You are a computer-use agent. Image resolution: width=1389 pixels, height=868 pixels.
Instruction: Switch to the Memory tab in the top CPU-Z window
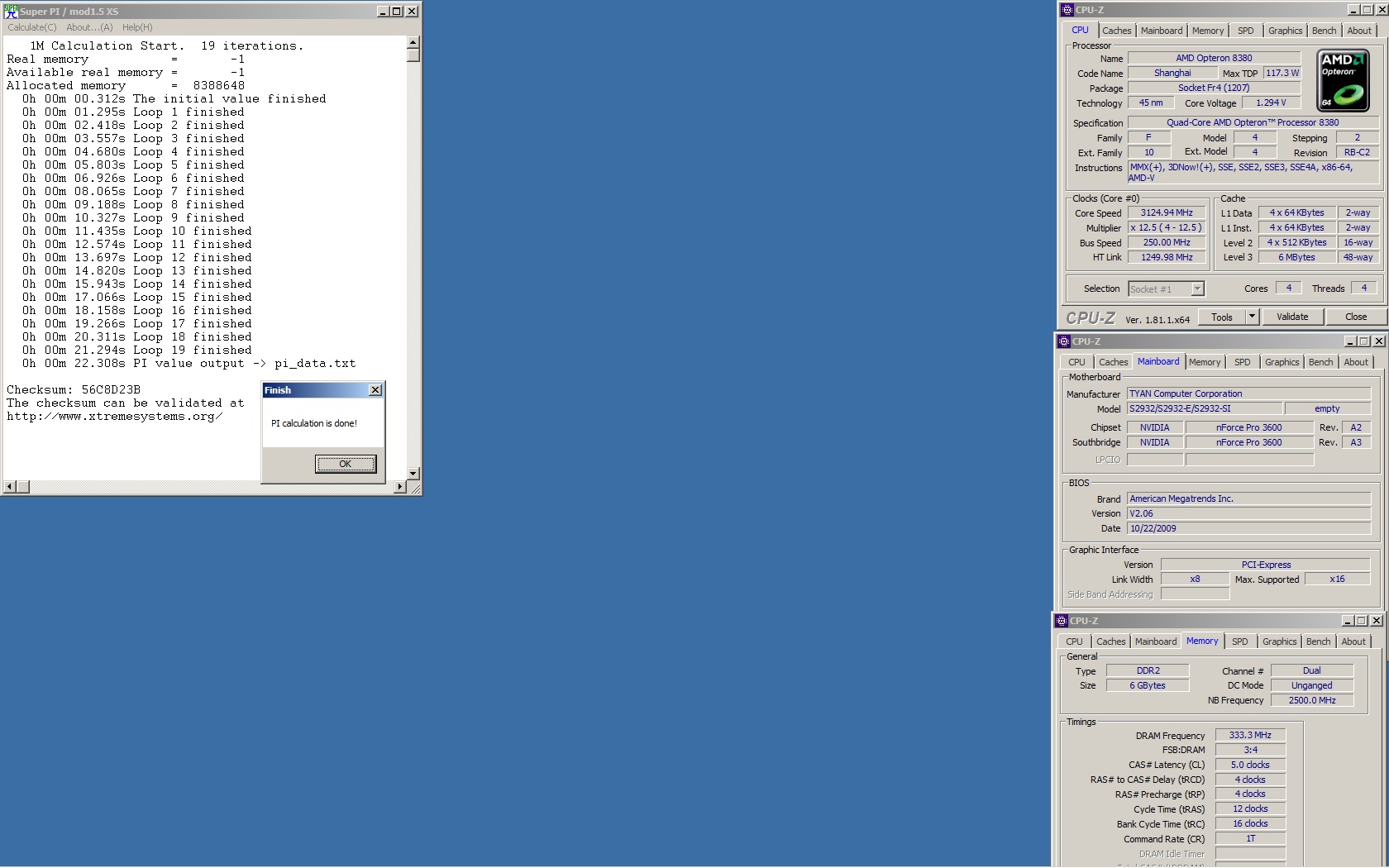coord(1207,31)
